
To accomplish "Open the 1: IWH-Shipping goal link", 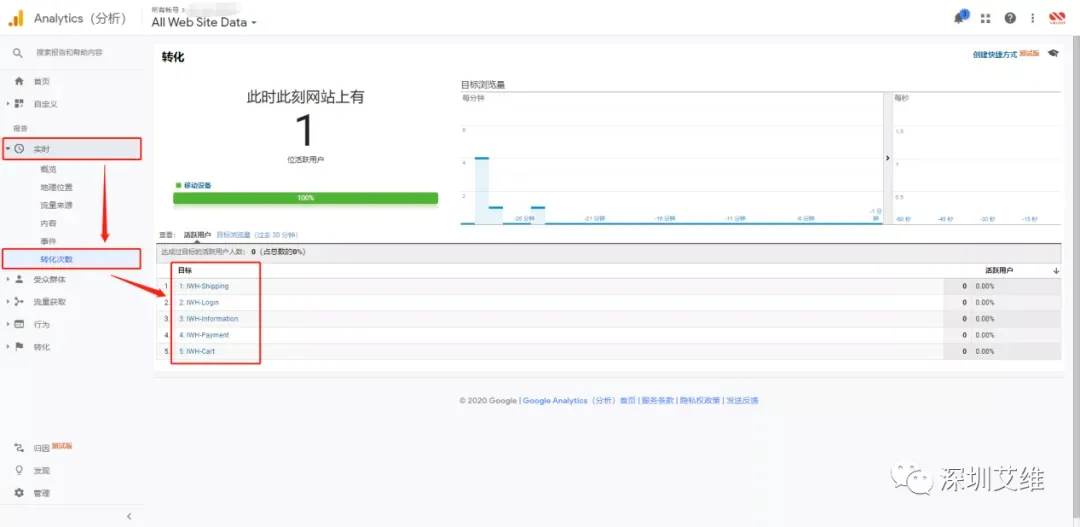I will (204, 286).
